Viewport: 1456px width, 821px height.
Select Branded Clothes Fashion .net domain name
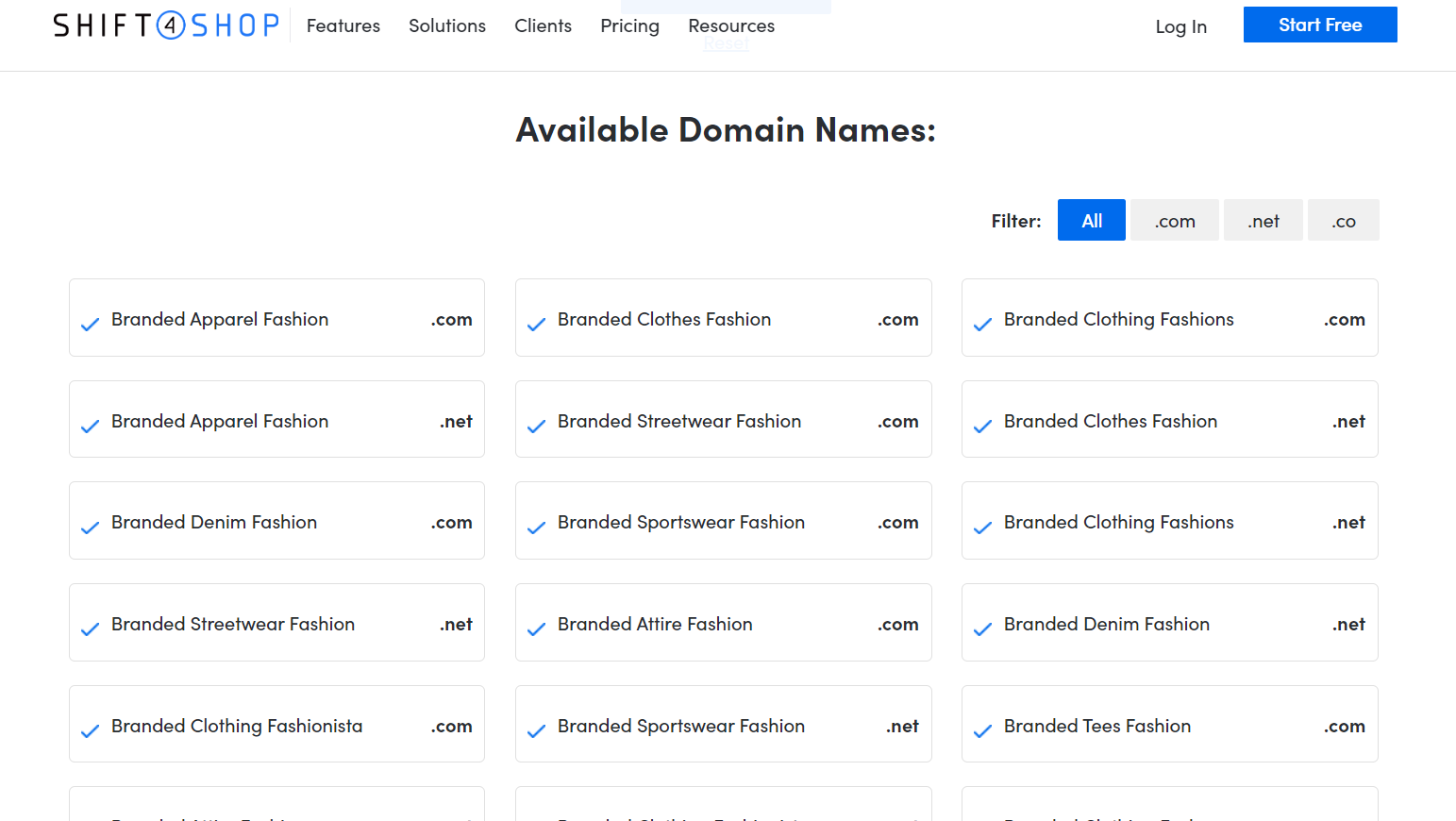coord(1170,419)
